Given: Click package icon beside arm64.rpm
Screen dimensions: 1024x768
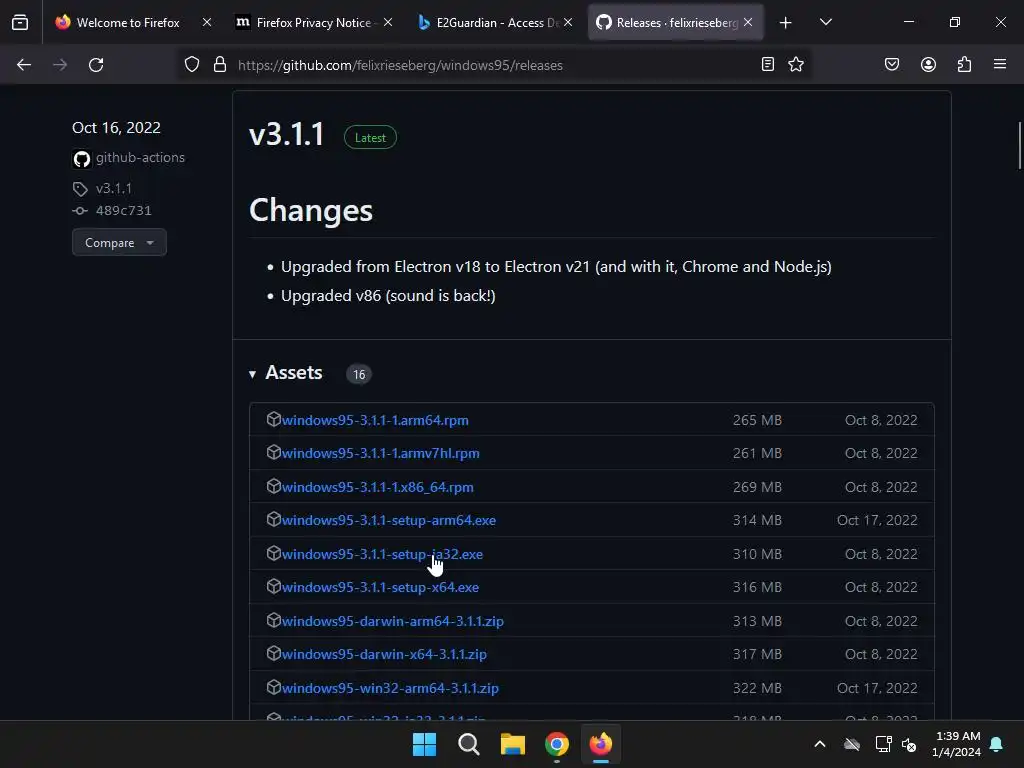Looking at the screenshot, I should coord(274,419).
